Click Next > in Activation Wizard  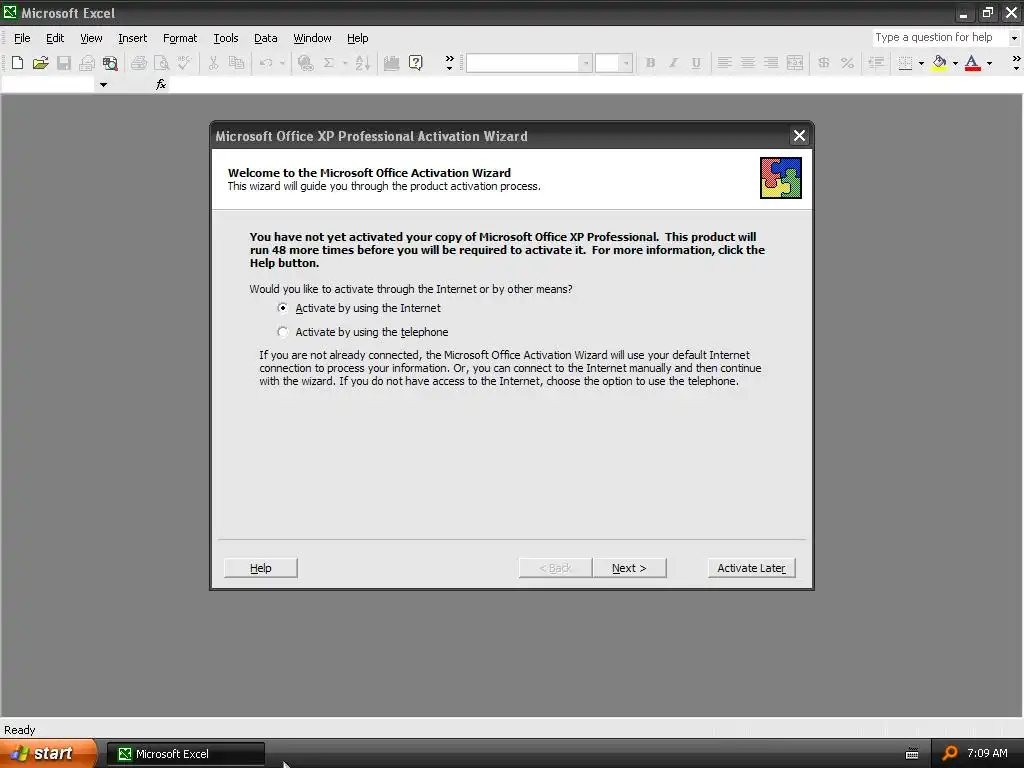click(x=629, y=568)
